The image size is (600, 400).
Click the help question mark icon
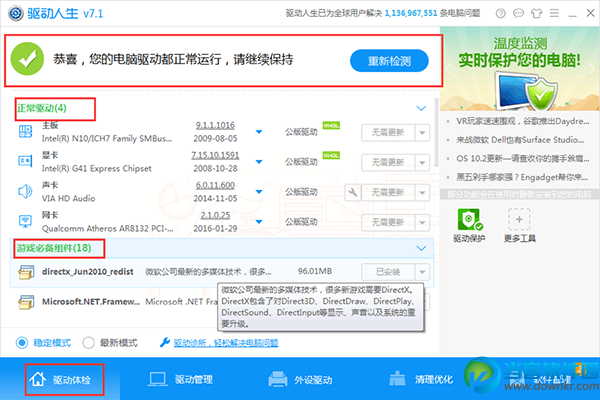tap(501, 13)
